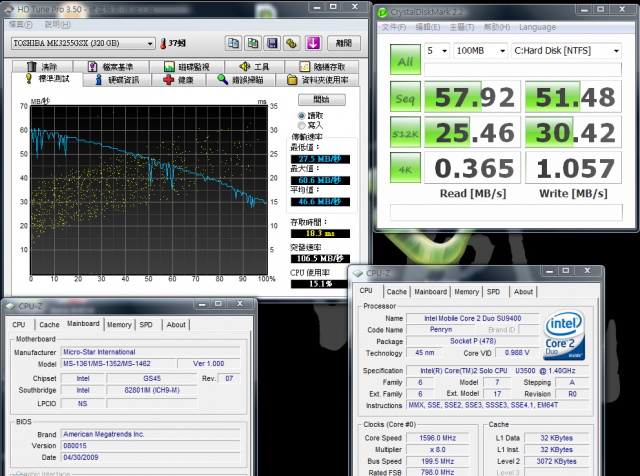640x476 pixels.
Task: Click the copy screenshot icon in HD Tune toolbar
Action: (x=253, y=43)
